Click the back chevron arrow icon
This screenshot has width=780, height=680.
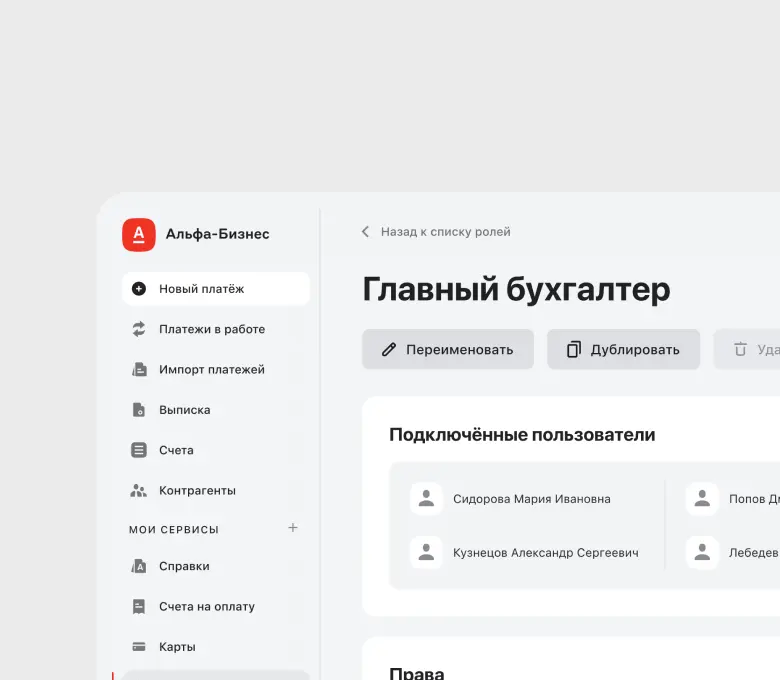366,231
